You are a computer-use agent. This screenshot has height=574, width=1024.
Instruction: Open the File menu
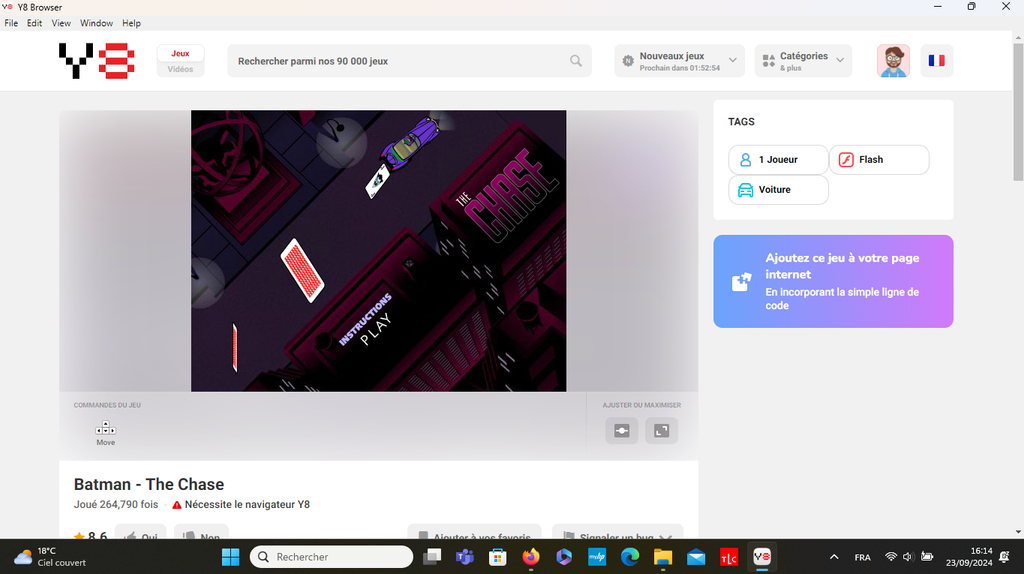click(11, 23)
